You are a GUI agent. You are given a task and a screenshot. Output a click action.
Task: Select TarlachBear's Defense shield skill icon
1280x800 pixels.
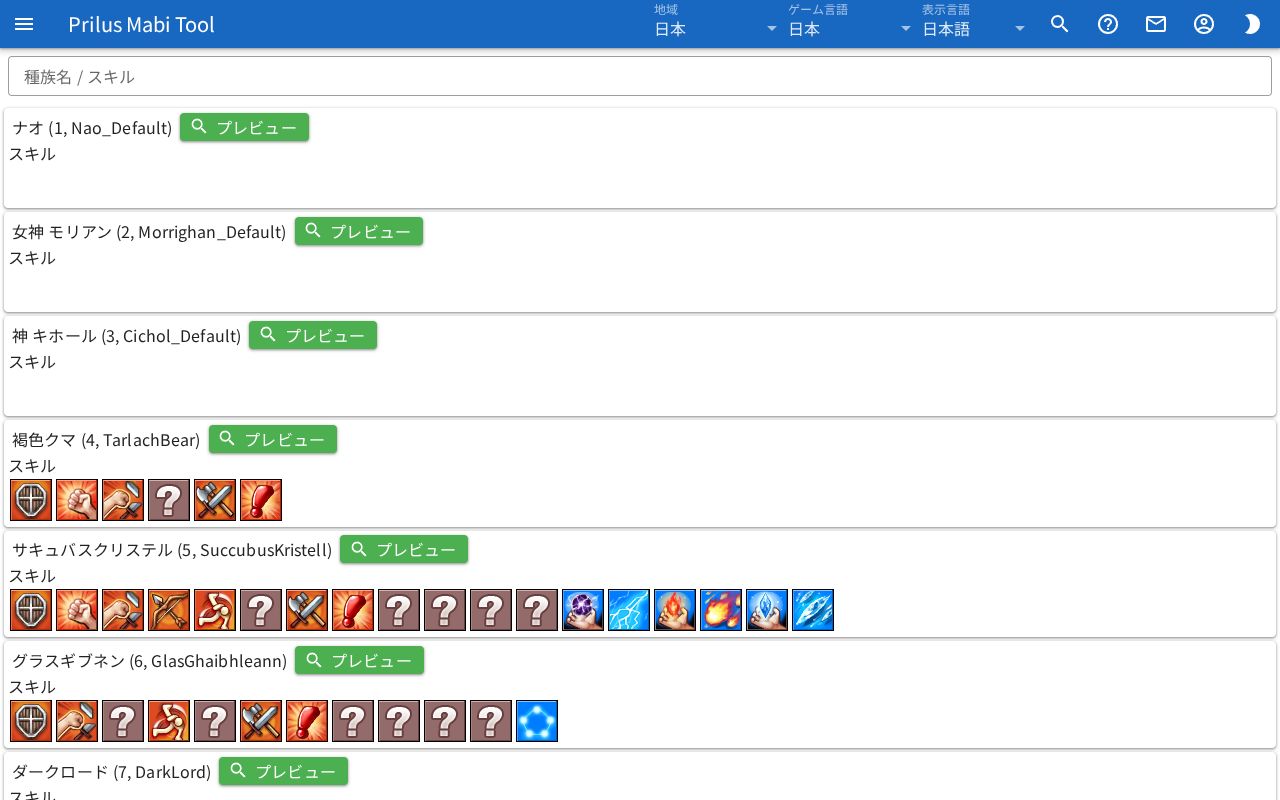coord(31,500)
